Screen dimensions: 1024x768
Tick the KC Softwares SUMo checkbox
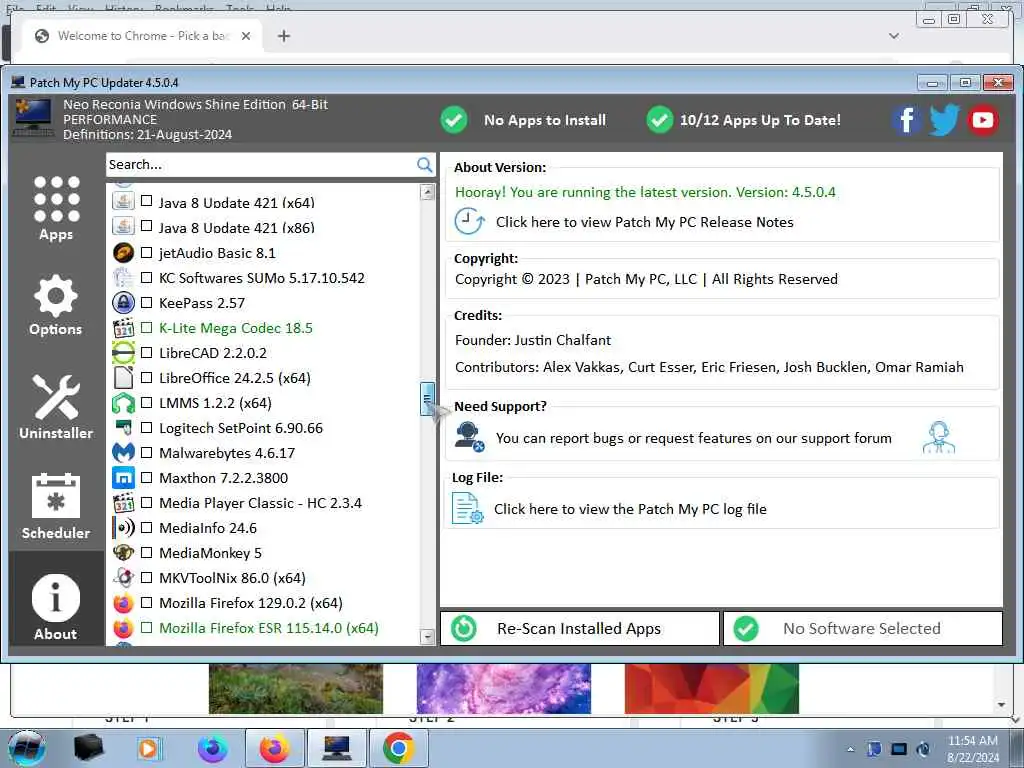146,278
